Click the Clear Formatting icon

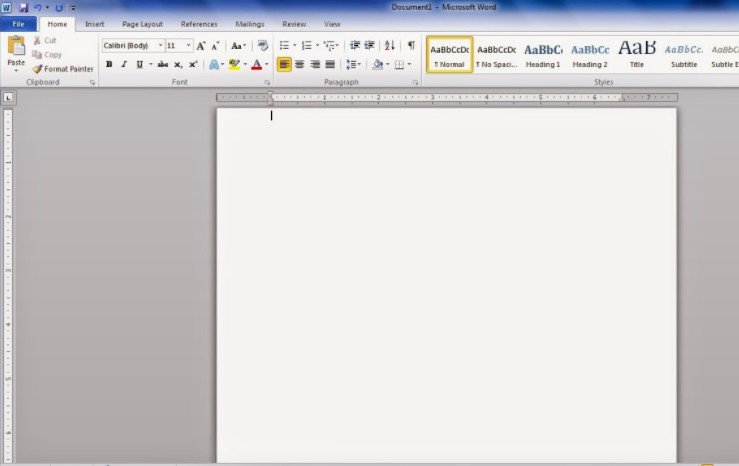pos(263,46)
